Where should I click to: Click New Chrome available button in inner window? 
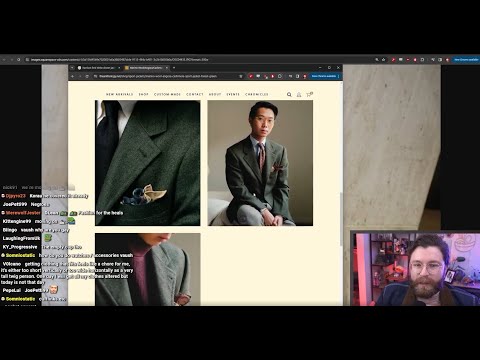point(324,76)
